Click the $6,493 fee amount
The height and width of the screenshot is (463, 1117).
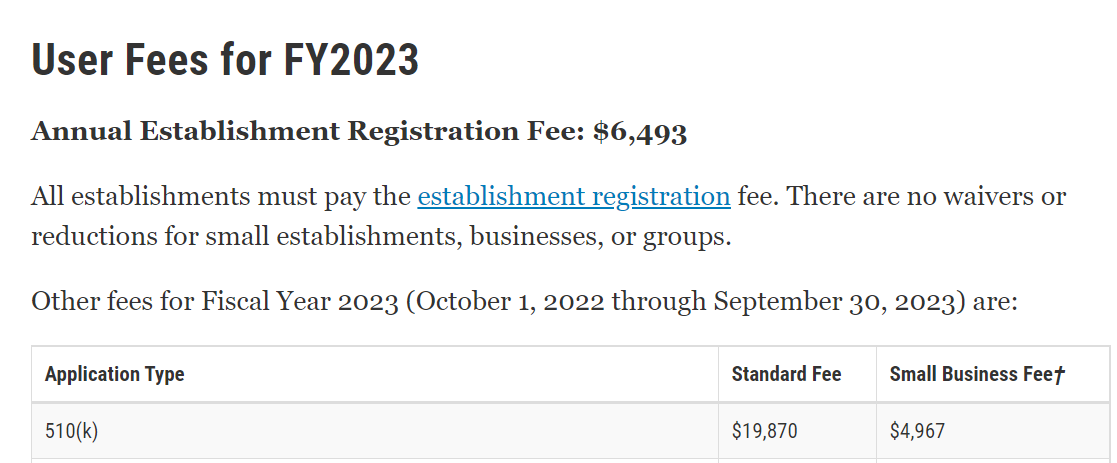pos(640,132)
